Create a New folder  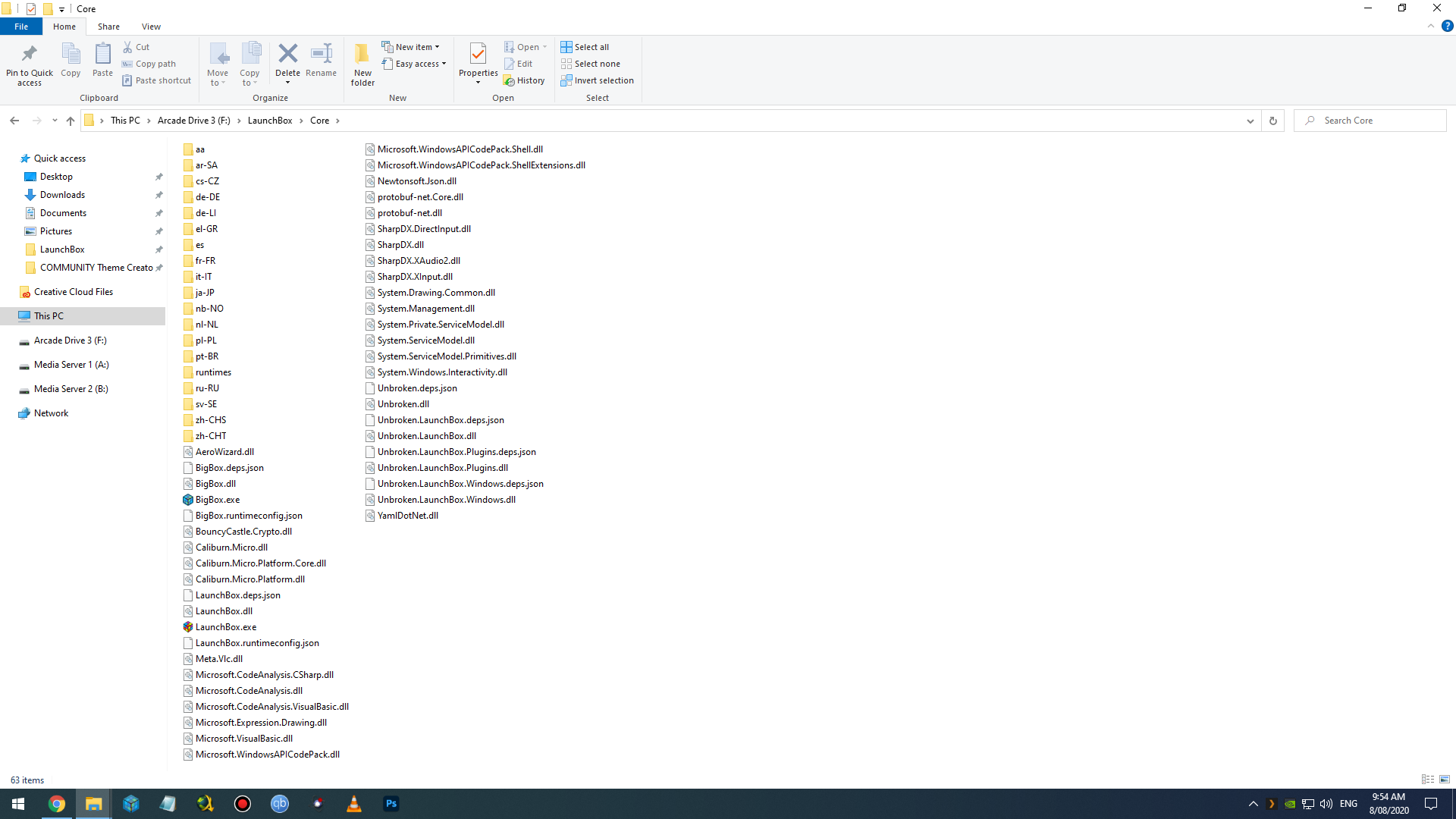pyautogui.click(x=362, y=64)
